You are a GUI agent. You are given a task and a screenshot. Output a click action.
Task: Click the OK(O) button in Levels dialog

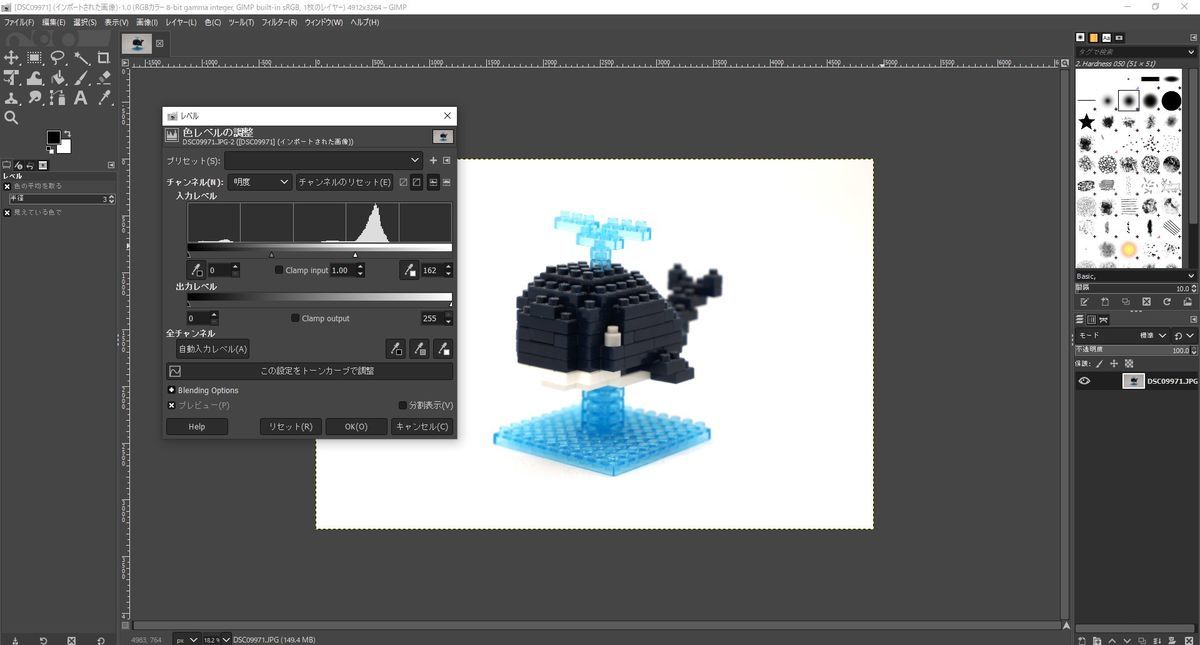356,426
